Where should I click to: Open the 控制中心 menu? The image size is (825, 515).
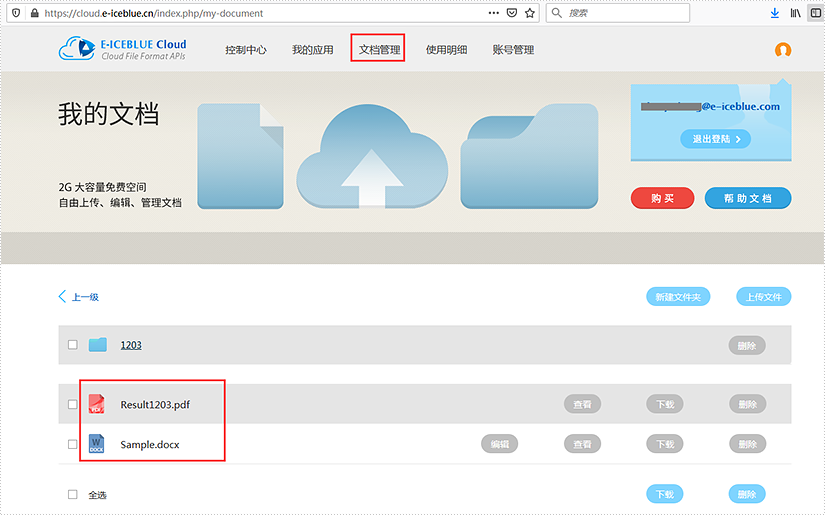coord(246,50)
